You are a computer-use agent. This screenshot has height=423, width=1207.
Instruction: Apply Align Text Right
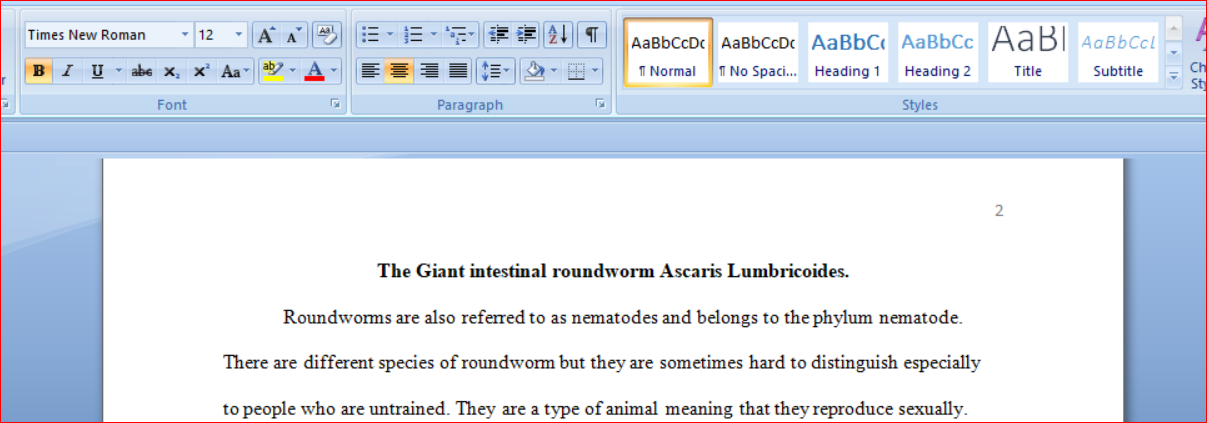[429, 71]
